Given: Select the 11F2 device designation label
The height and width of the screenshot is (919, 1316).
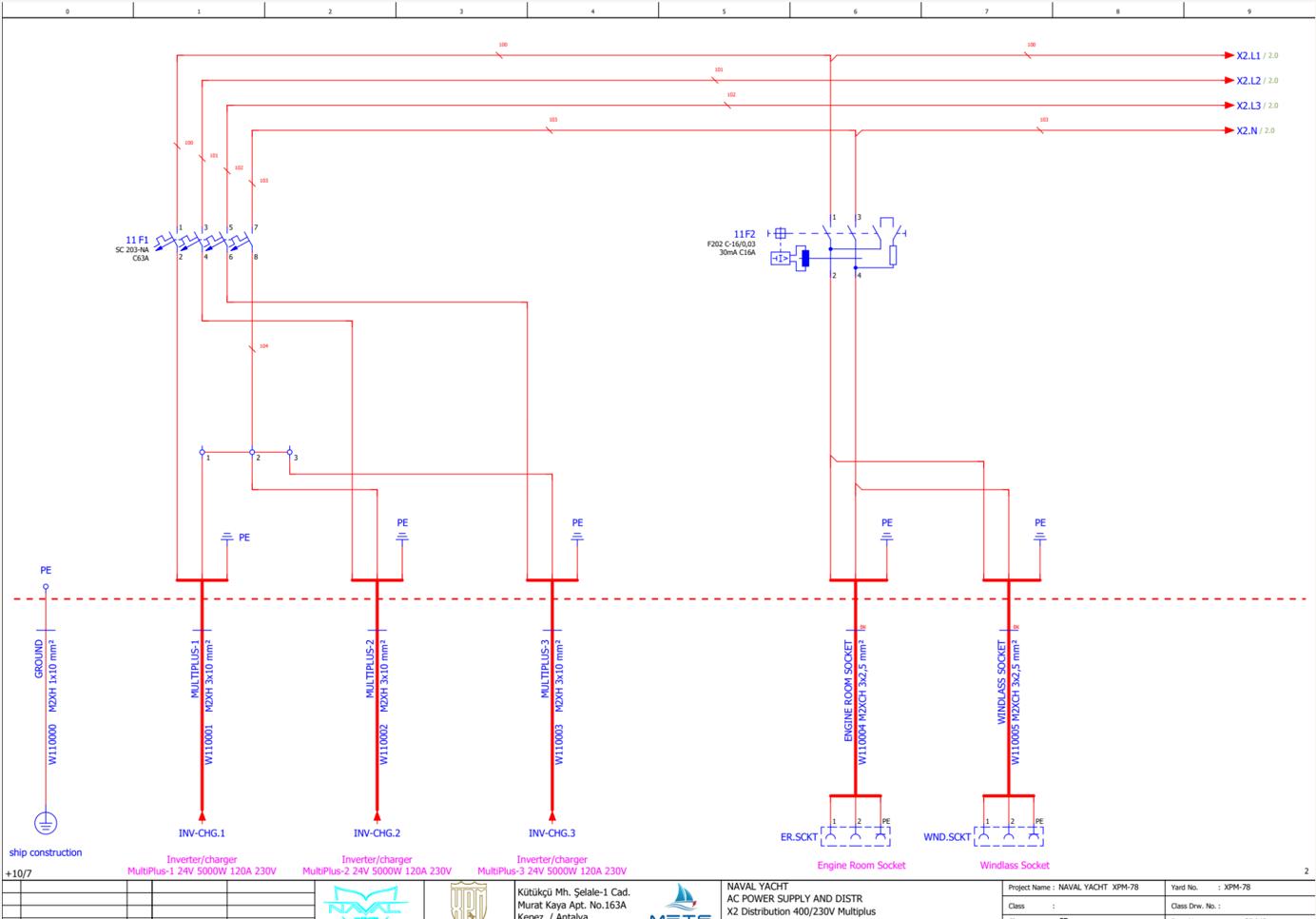Looking at the screenshot, I should (744, 234).
